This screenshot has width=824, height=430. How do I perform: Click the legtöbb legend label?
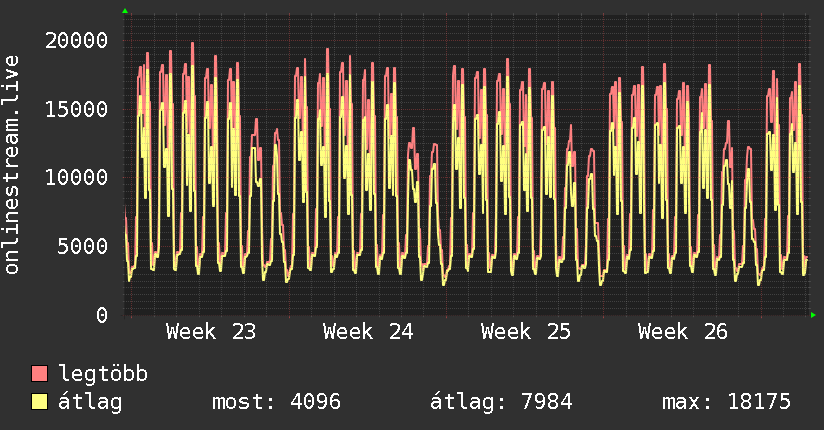click(103, 374)
